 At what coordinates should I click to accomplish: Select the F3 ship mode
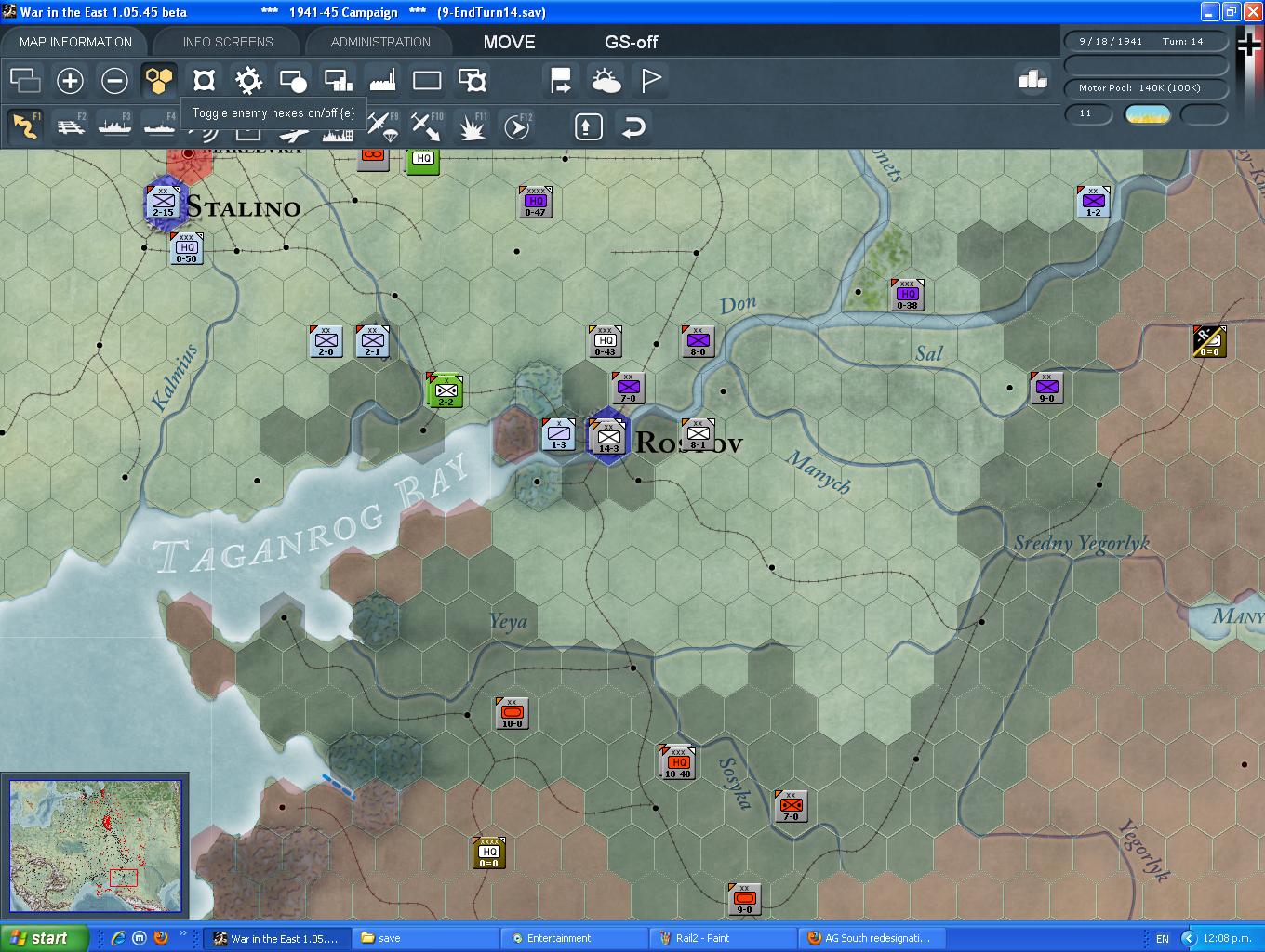click(114, 126)
